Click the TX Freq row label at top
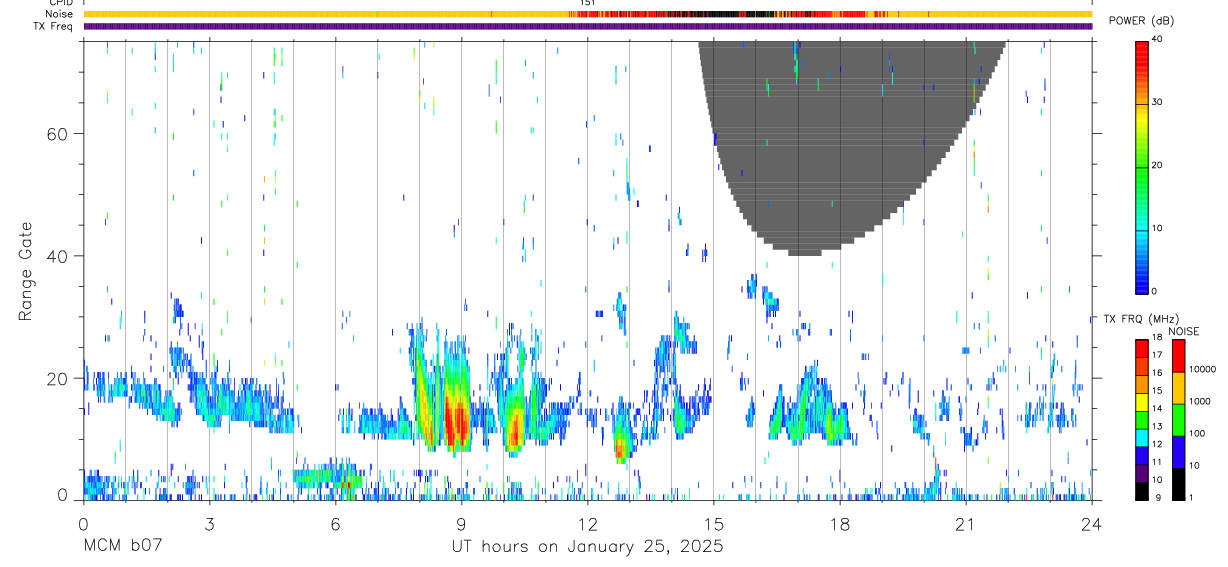This screenshot has width=1228, height=567. click(x=53, y=26)
